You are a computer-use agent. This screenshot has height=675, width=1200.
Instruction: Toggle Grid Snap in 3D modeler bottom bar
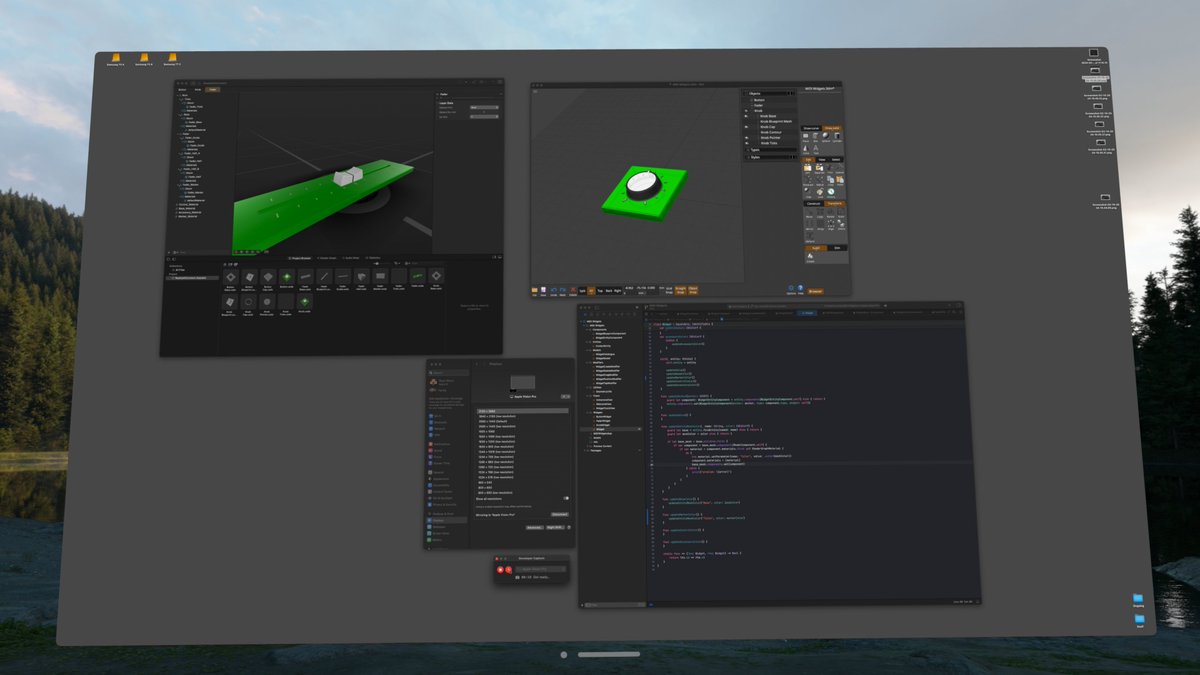[669, 290]
